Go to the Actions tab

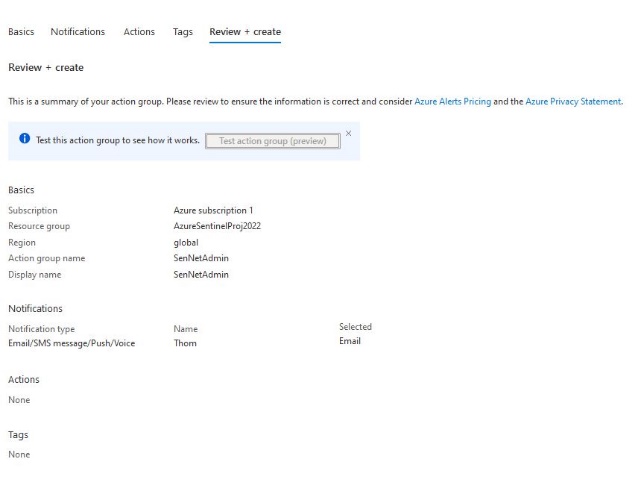[139, 32]
